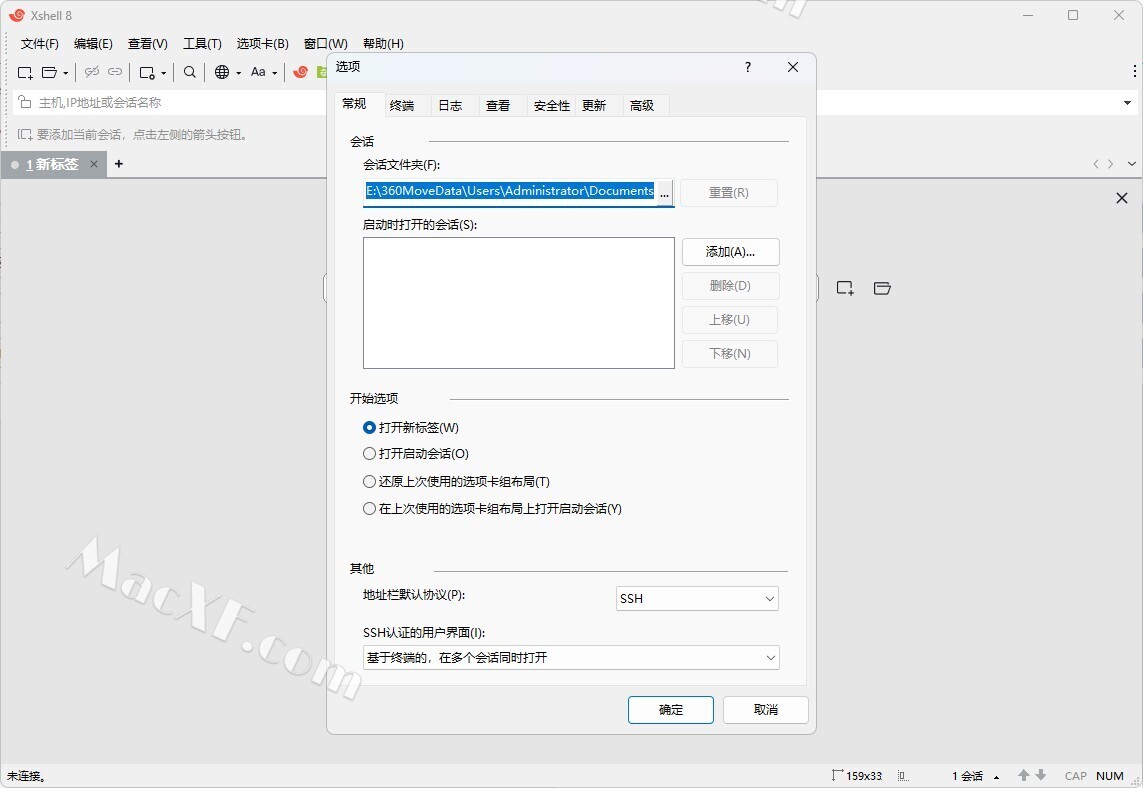Close the 选项 dialog with the X

(x=793, y=67)
